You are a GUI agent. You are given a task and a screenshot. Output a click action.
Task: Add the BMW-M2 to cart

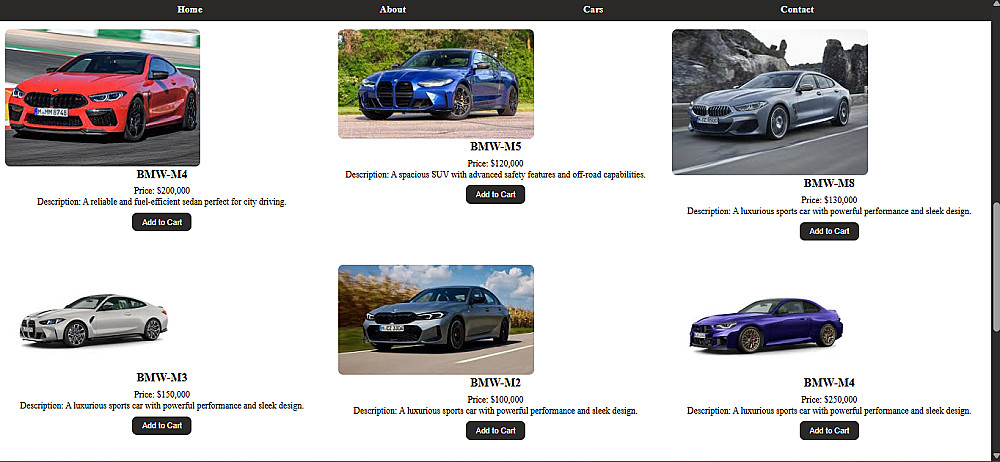click(x=496, y=431)
